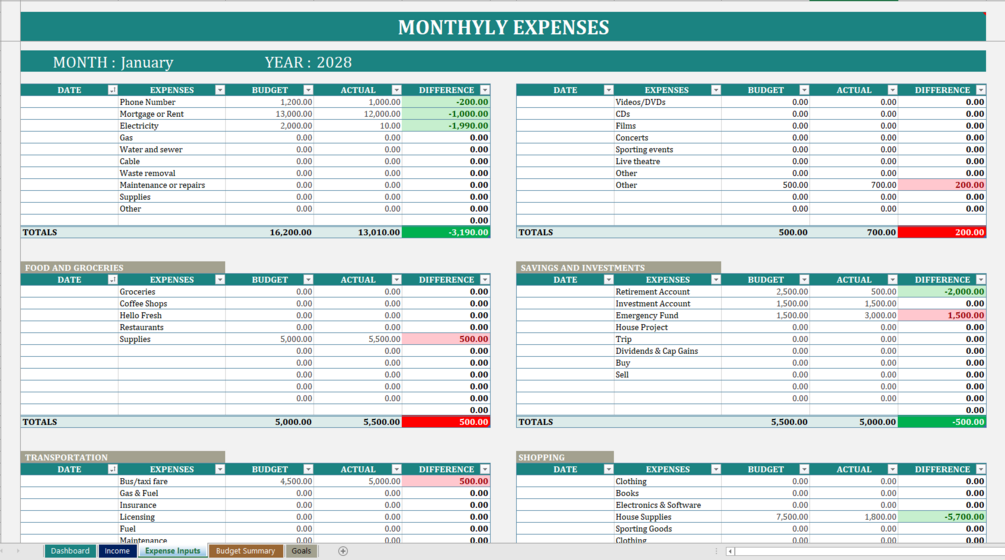This screenshot has height=560, width=1005.
Task: Open BUDGET filter in Phone Number table
Action: tap(308, 90)
